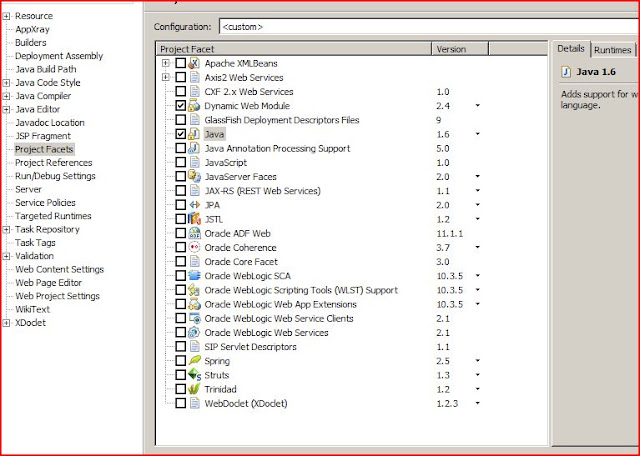
Task: Click the WebDoclet (XDoclet) icon
Action: pyautogui.click(x=194, y=403)
